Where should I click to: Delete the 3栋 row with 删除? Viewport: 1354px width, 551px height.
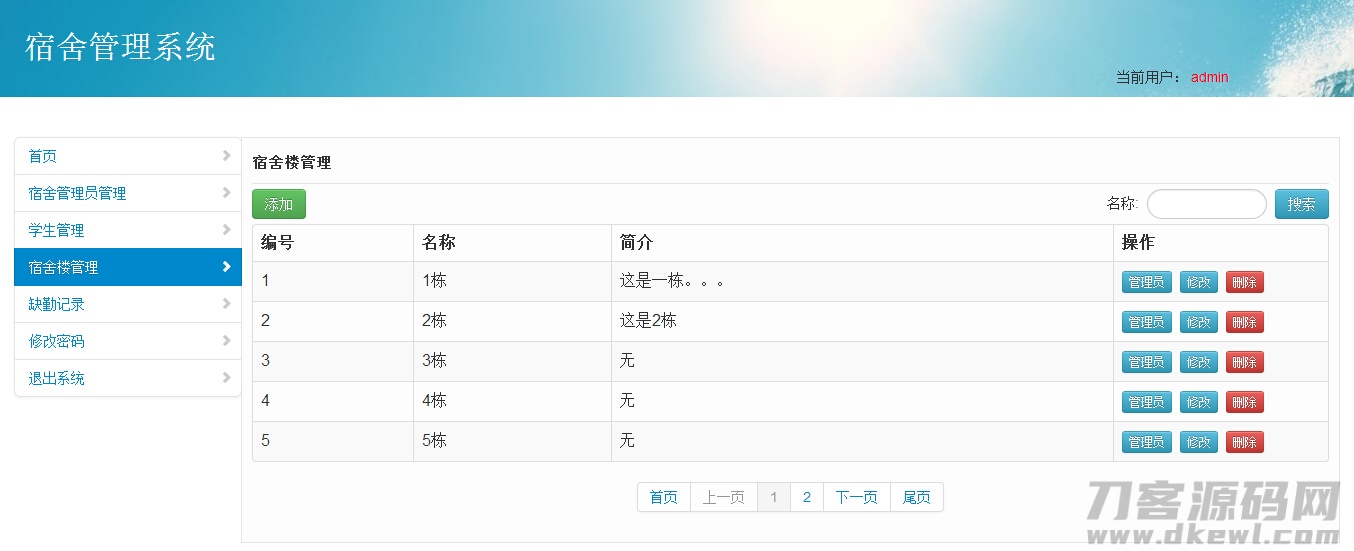(1244, 362)
